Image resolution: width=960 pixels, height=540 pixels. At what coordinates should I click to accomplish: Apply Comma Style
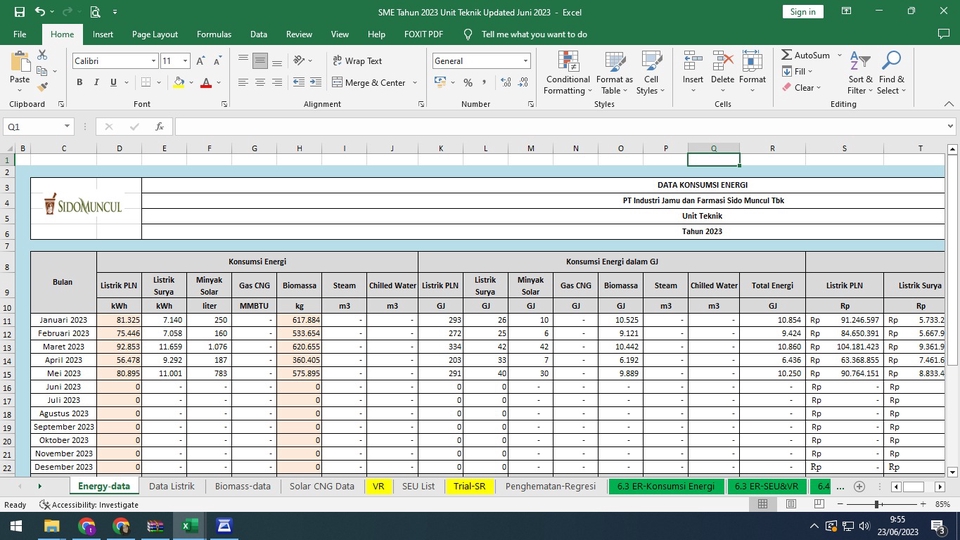pyautogui.click(x=484, y=82)
